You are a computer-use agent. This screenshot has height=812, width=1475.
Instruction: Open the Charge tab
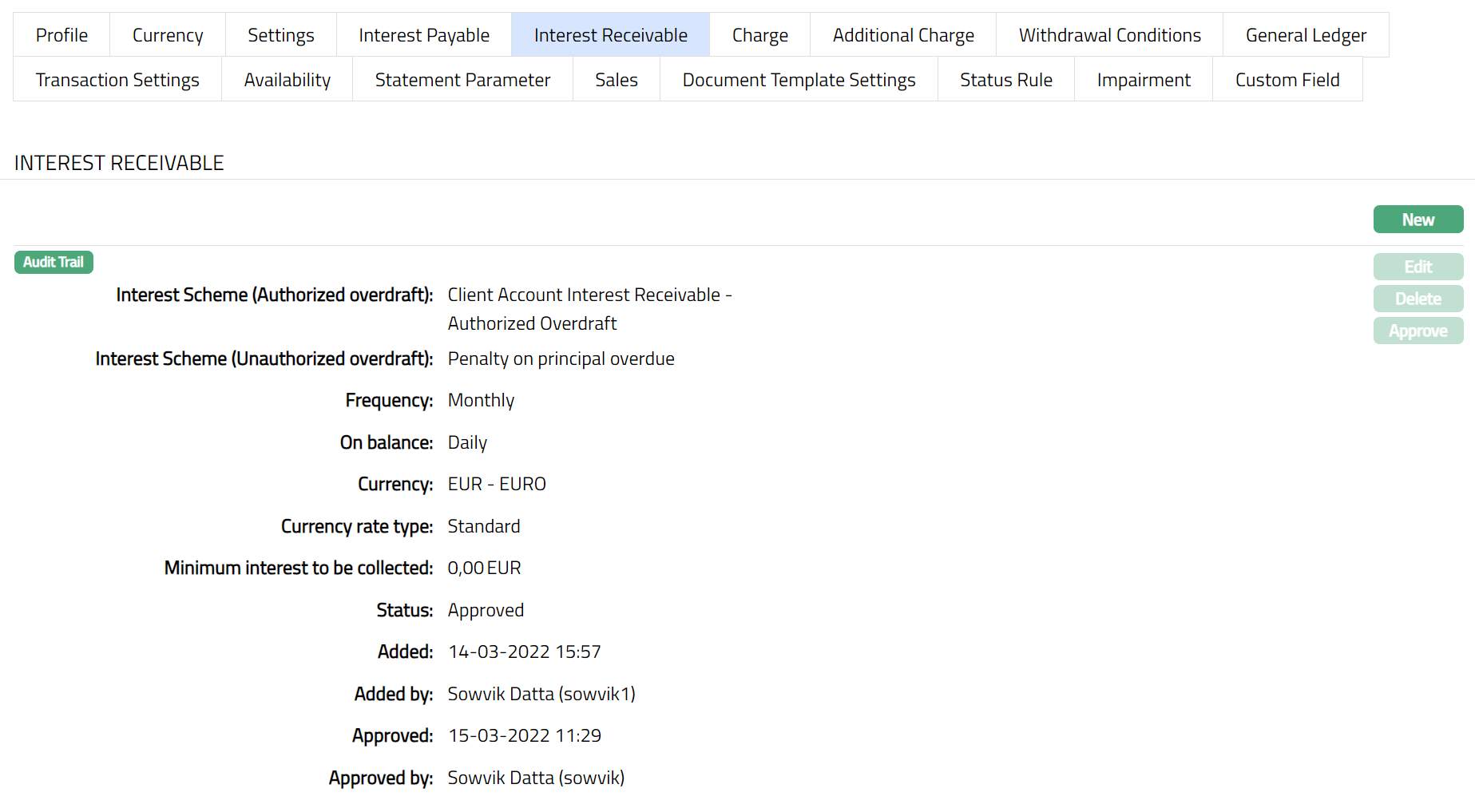pyautogui.click(x=759, y=35)
